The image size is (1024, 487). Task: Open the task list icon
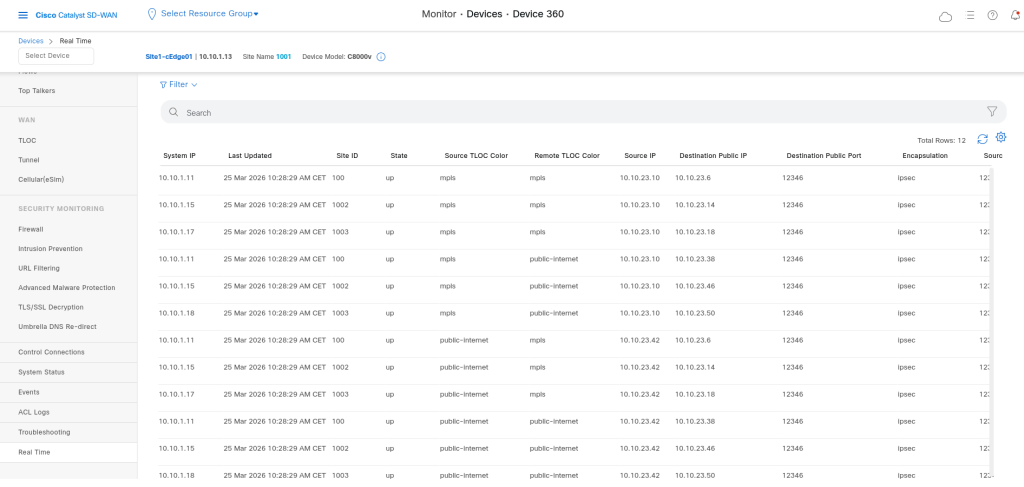pyautogui.click(x=970, y=15)
